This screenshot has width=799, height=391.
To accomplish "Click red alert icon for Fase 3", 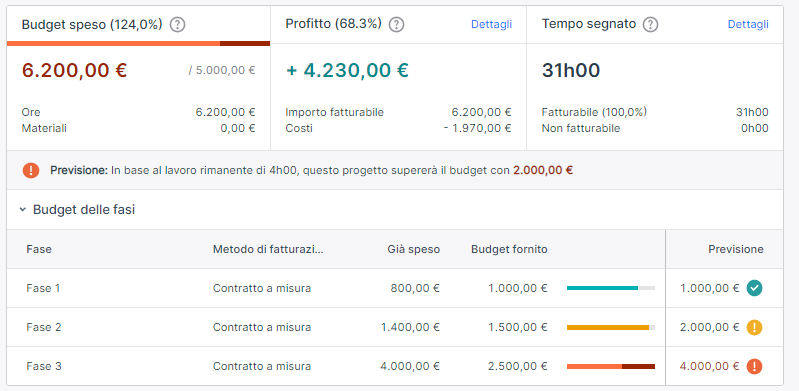I will (754, 366).
